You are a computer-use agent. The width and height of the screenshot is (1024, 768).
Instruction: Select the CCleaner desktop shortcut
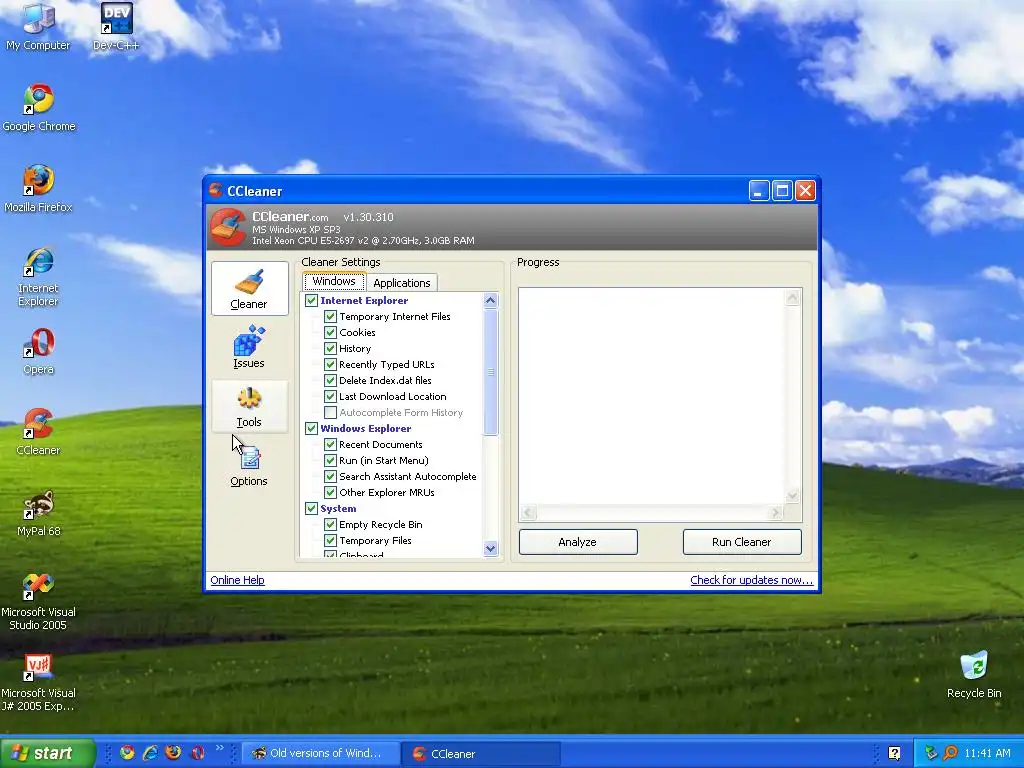click(38, 432)
